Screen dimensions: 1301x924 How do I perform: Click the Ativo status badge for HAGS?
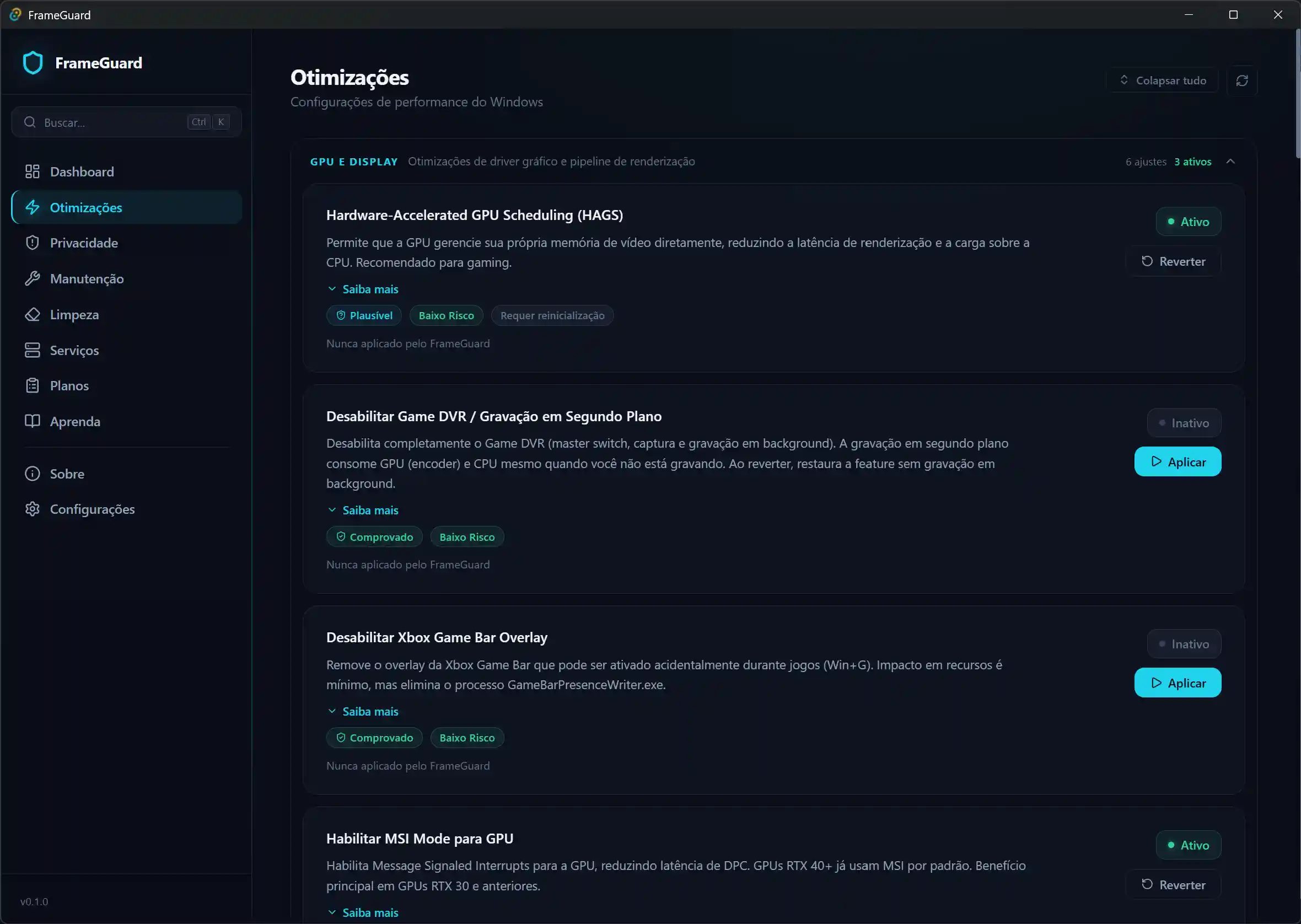tap(1189, 221)
